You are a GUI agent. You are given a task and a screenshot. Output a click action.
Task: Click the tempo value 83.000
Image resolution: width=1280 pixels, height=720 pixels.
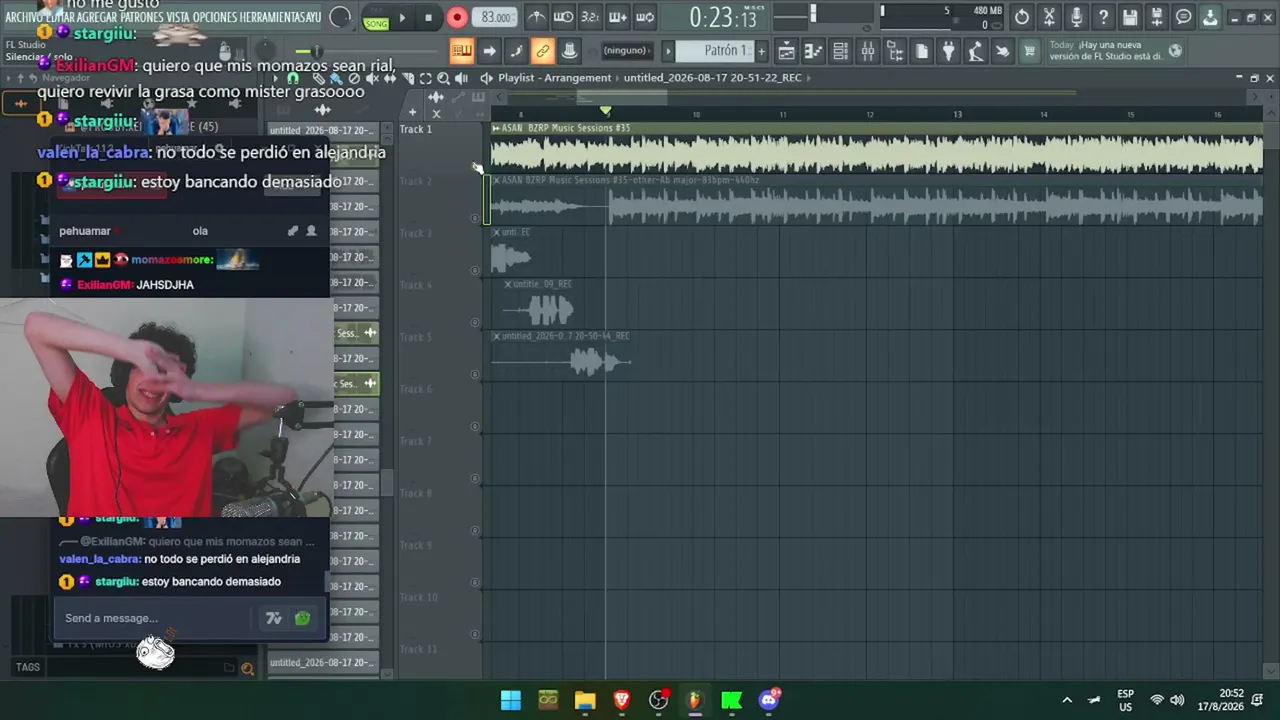point(496,17)
